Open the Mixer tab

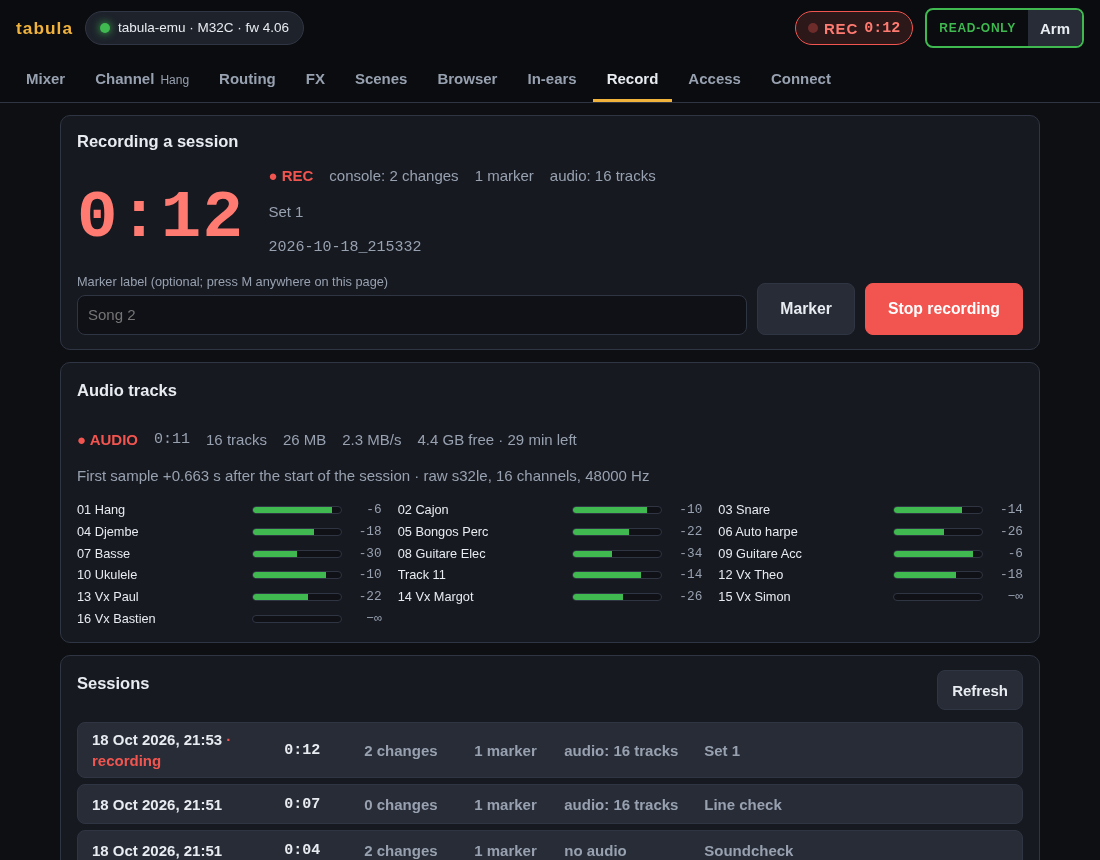pos(46,79)
